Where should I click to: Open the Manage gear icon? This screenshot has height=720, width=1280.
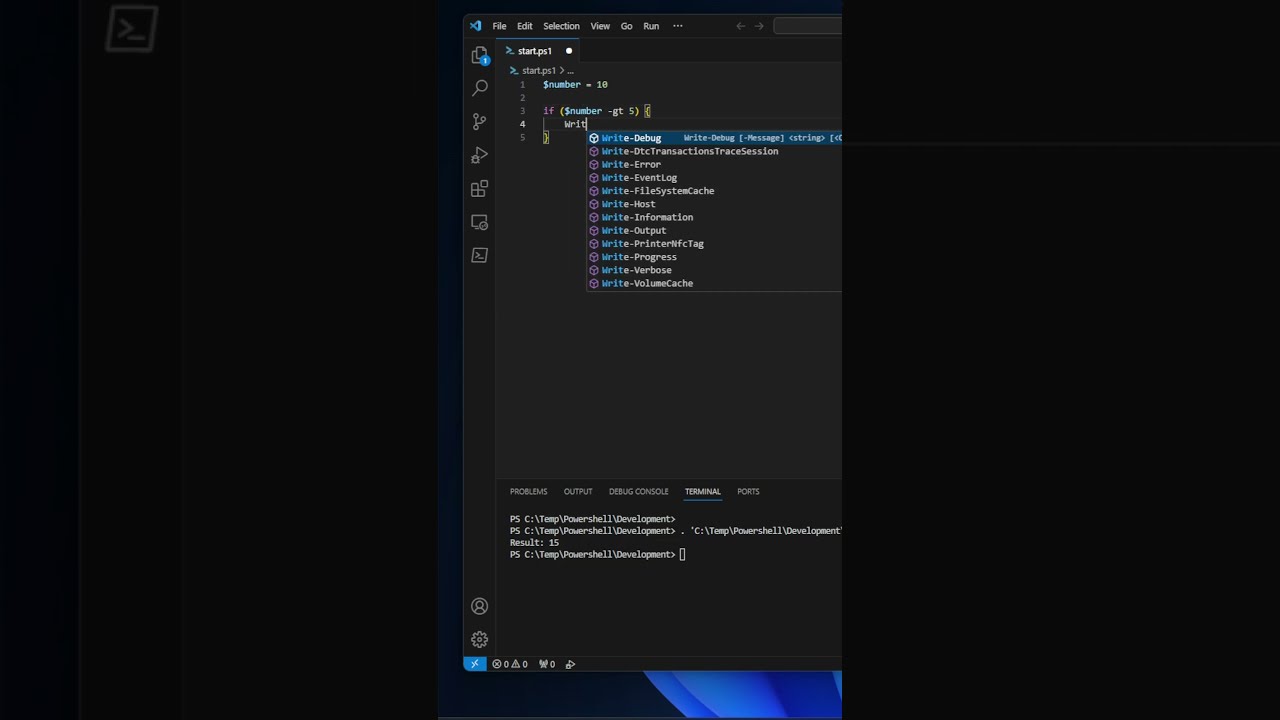[x=480, y=639]
